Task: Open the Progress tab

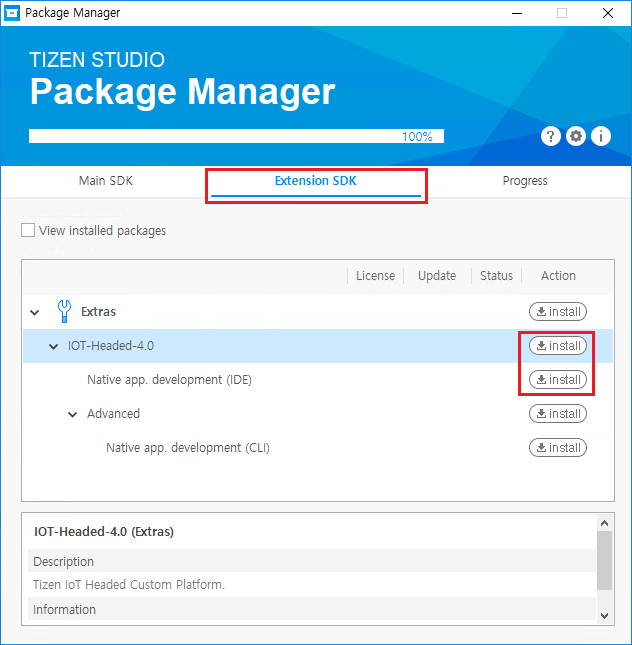Action: click(x=525, y=181)
